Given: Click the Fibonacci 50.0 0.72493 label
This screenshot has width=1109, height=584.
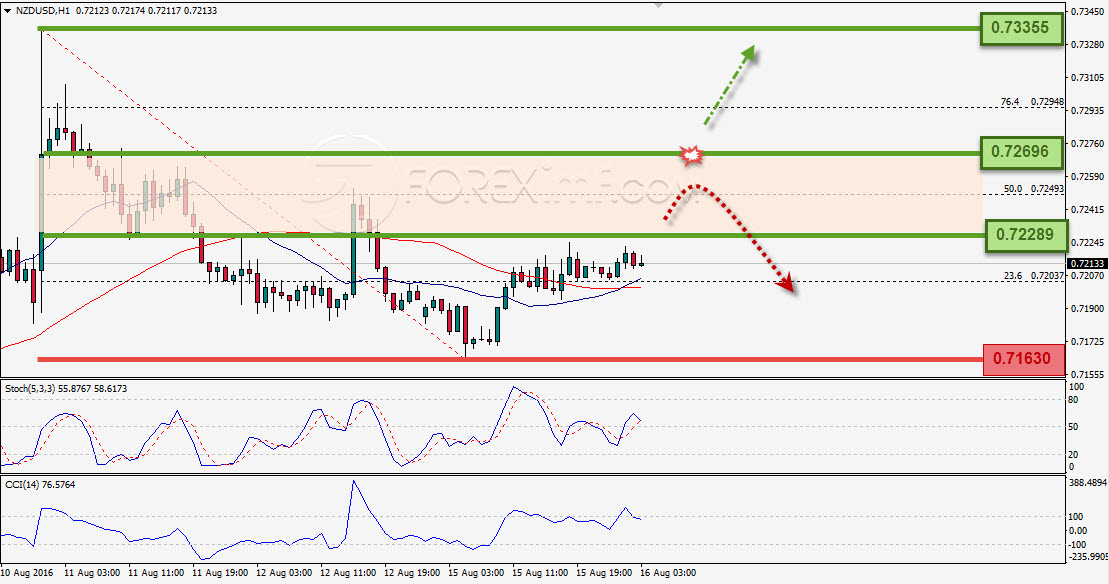Looking at the screenshot, I should [1033, 189].
